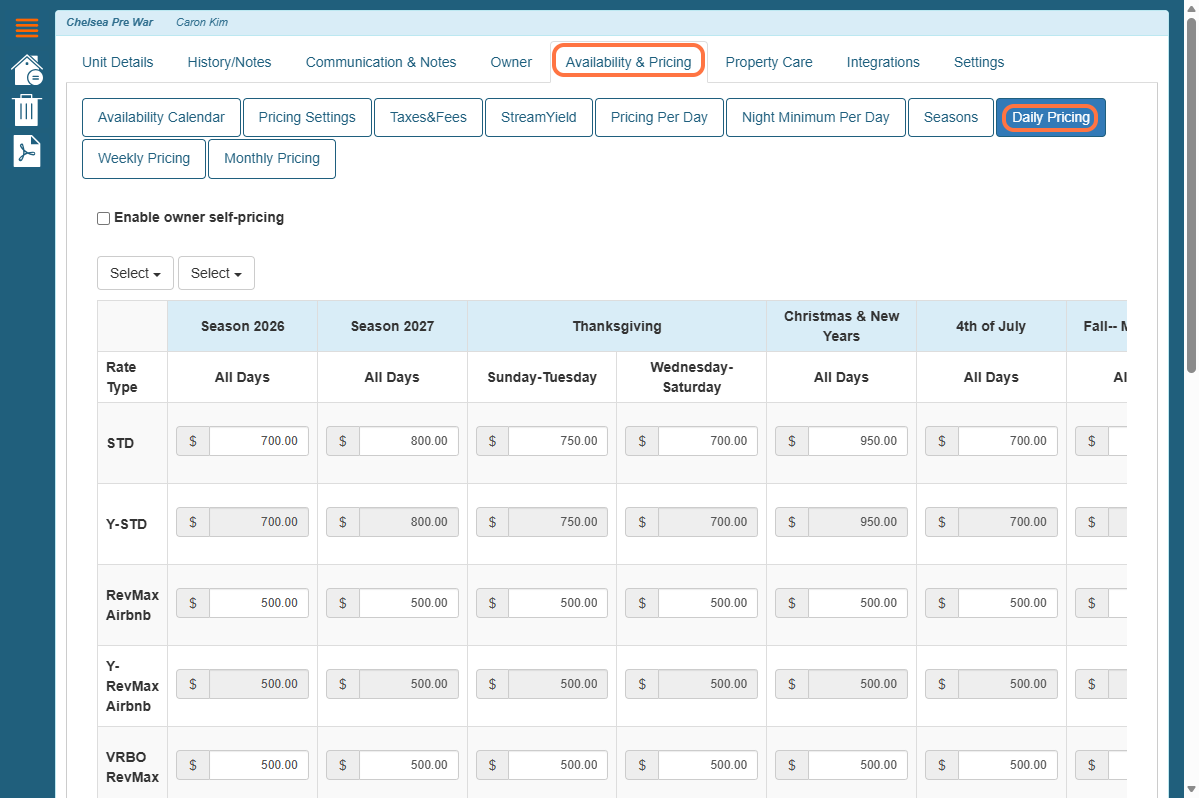Open the Settings tab

(x=979, y=62)
